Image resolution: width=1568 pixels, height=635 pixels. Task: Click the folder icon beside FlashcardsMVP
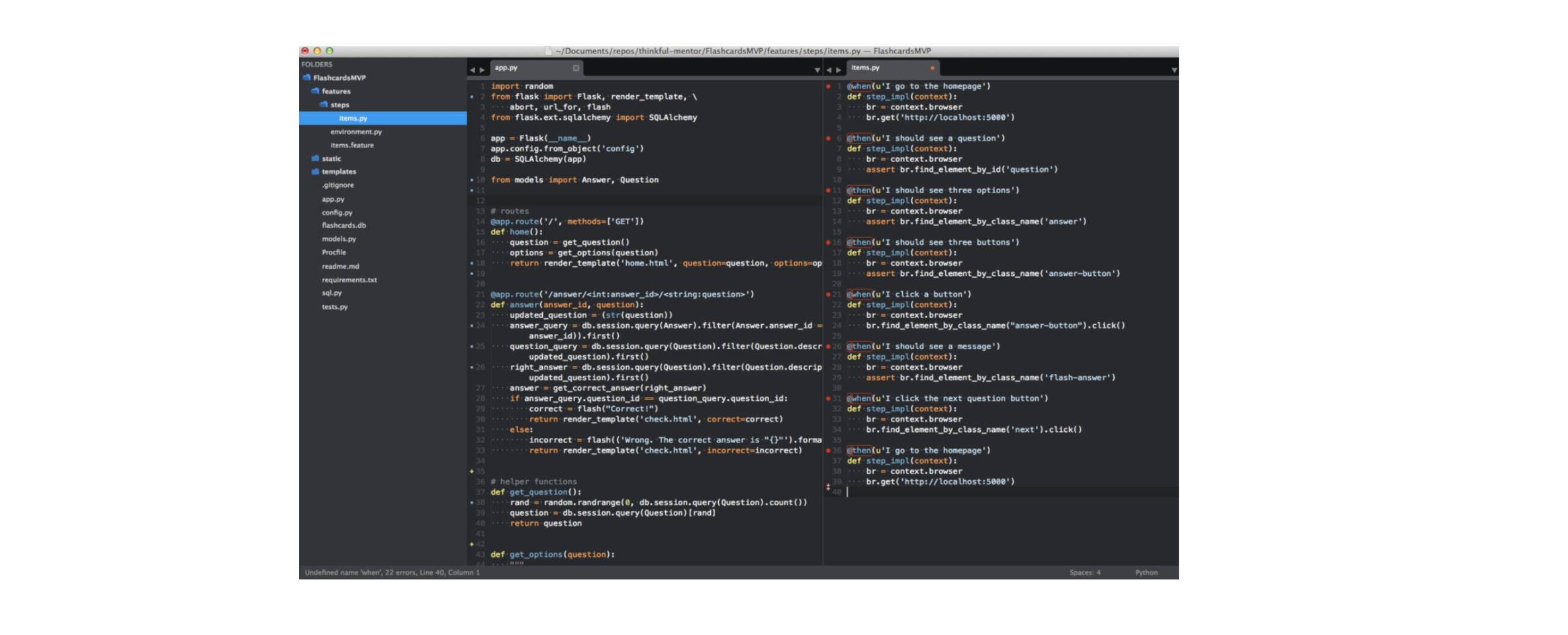[x=307, y=77]
